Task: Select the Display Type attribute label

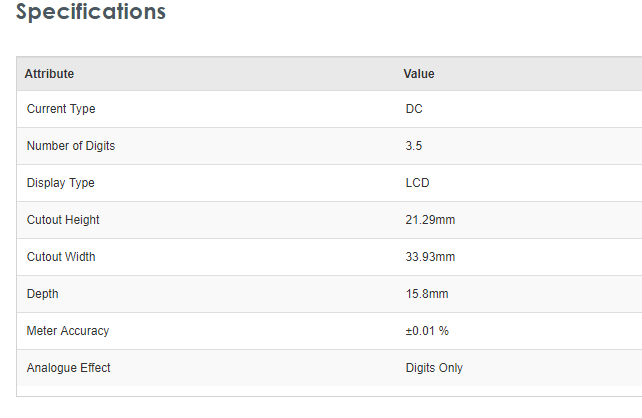Action: coord(61,183)
